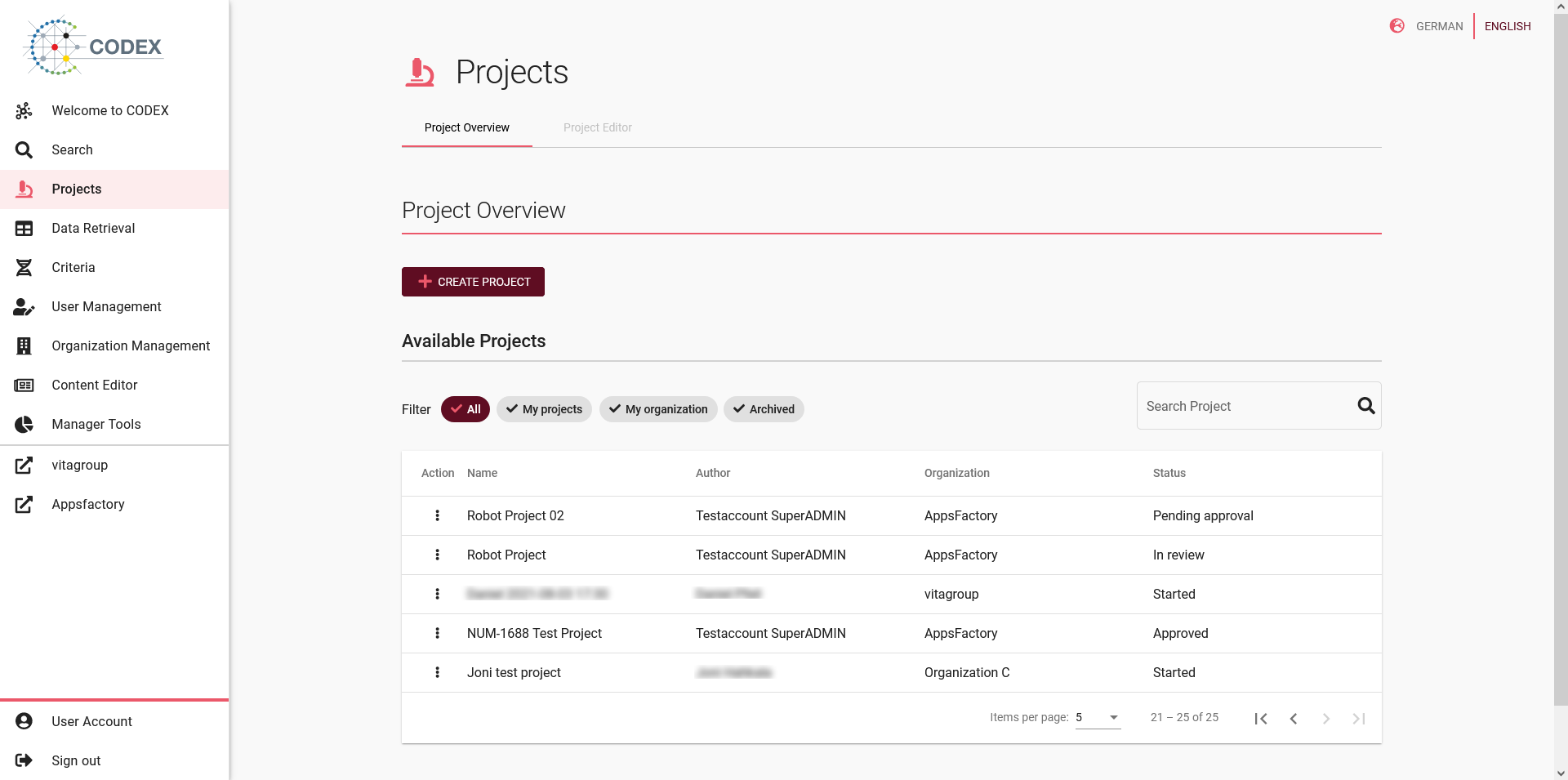1568x780 pixels.
Task: Open three-dot action menu for Robot Project
Action: click(437, 555)
